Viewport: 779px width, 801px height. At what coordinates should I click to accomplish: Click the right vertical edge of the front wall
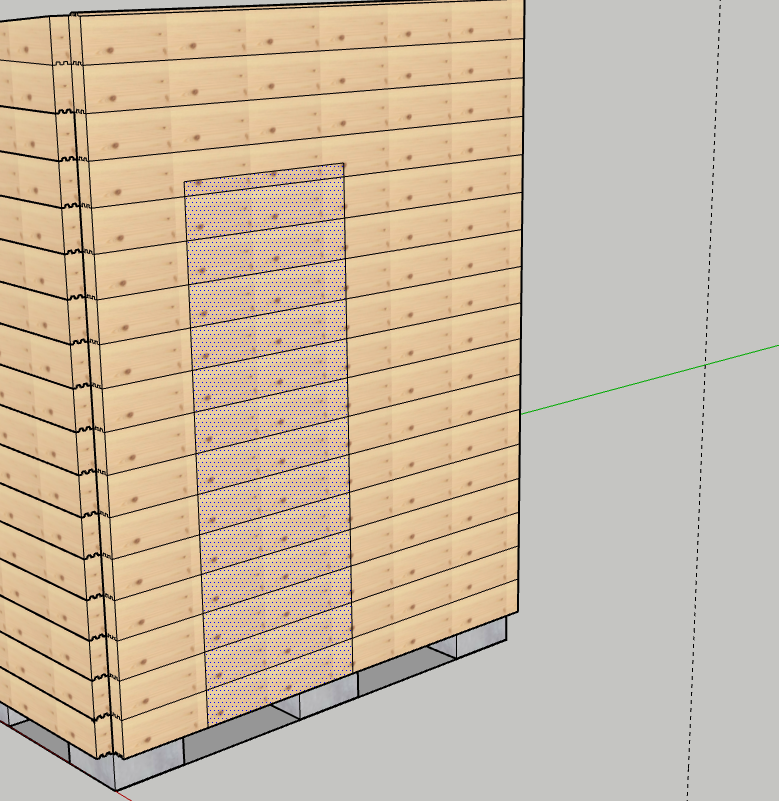click(520, 350)
